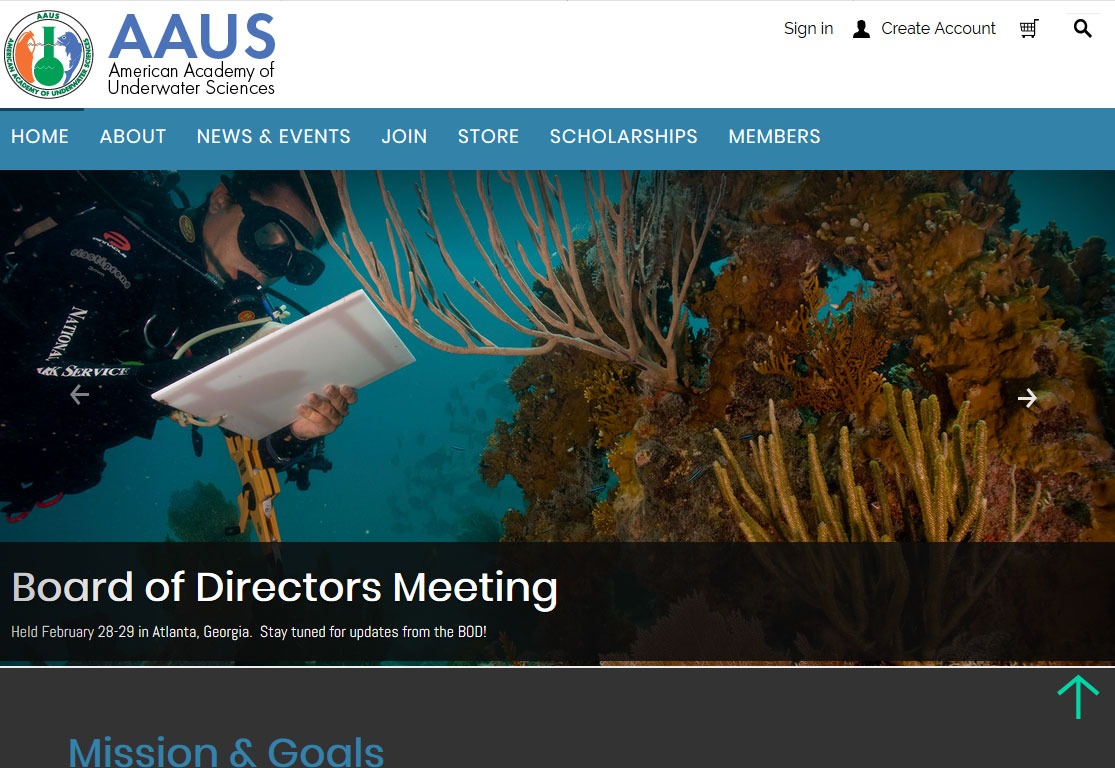Click the AAUS circular seal logo
Viewport: 1115px width, 768px height.
pos(48,54)
